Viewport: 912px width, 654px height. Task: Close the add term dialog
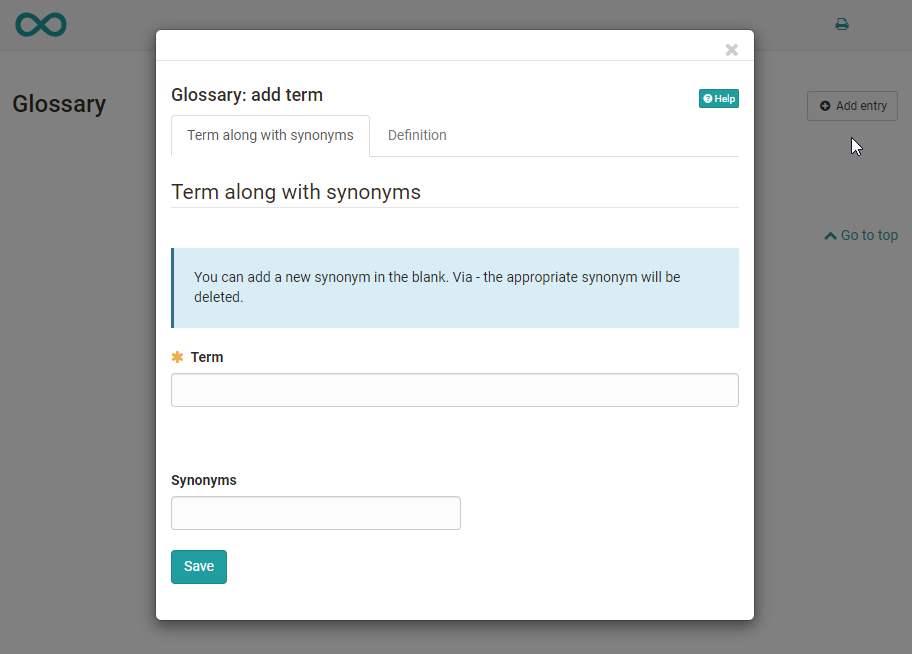point(731,49)
